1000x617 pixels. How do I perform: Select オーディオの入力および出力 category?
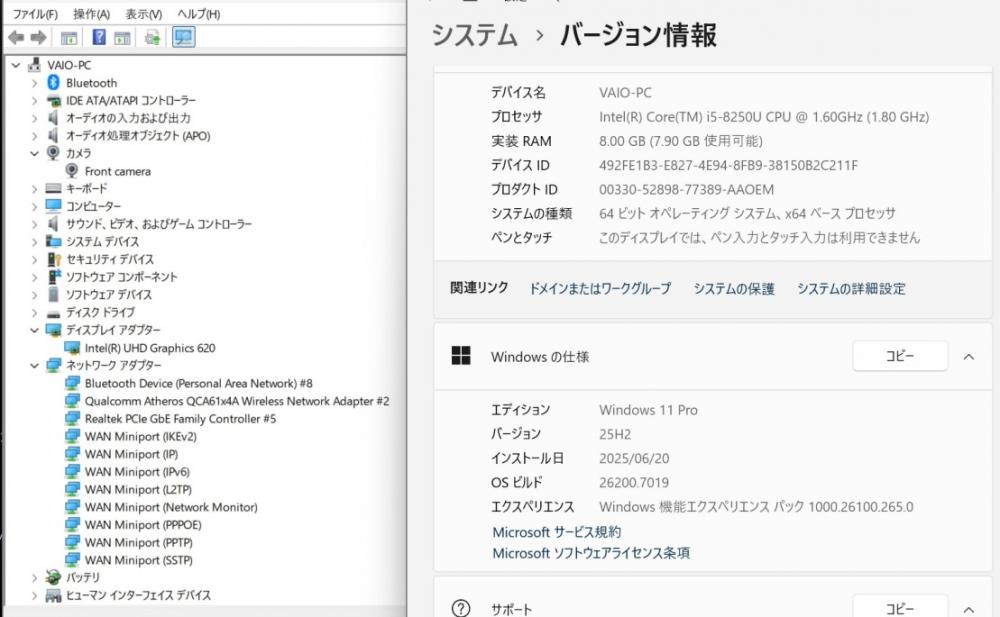[128, 118]
